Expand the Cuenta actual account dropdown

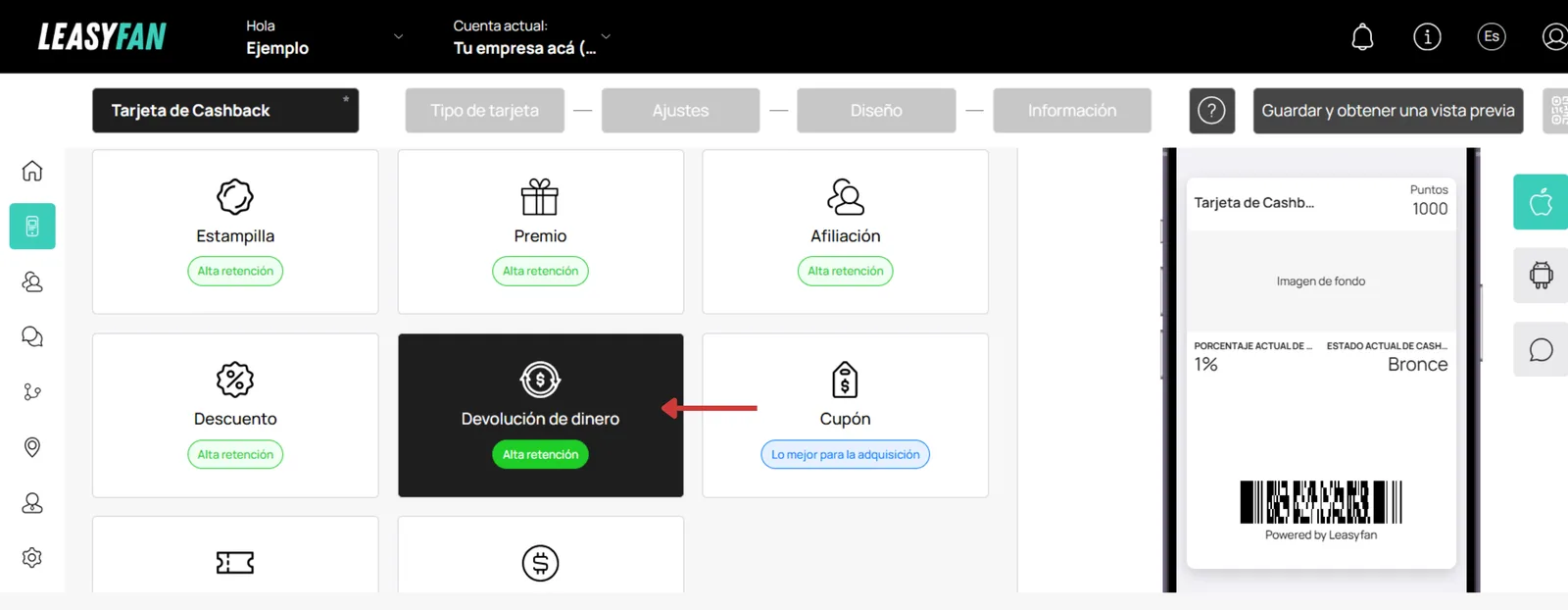606,37
